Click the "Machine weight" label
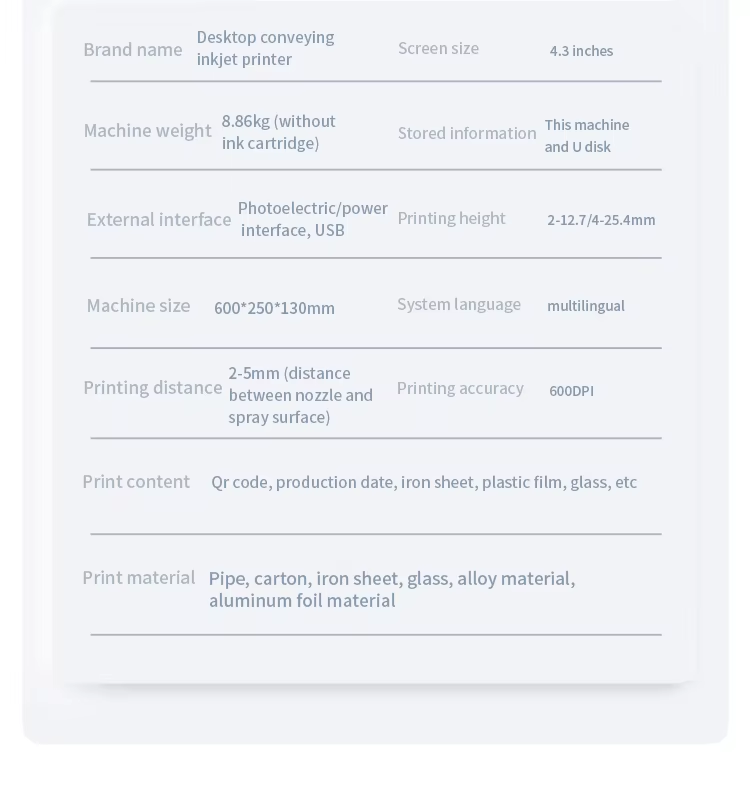750x786 pixels. pyautogui.click(x=147, y=131)
